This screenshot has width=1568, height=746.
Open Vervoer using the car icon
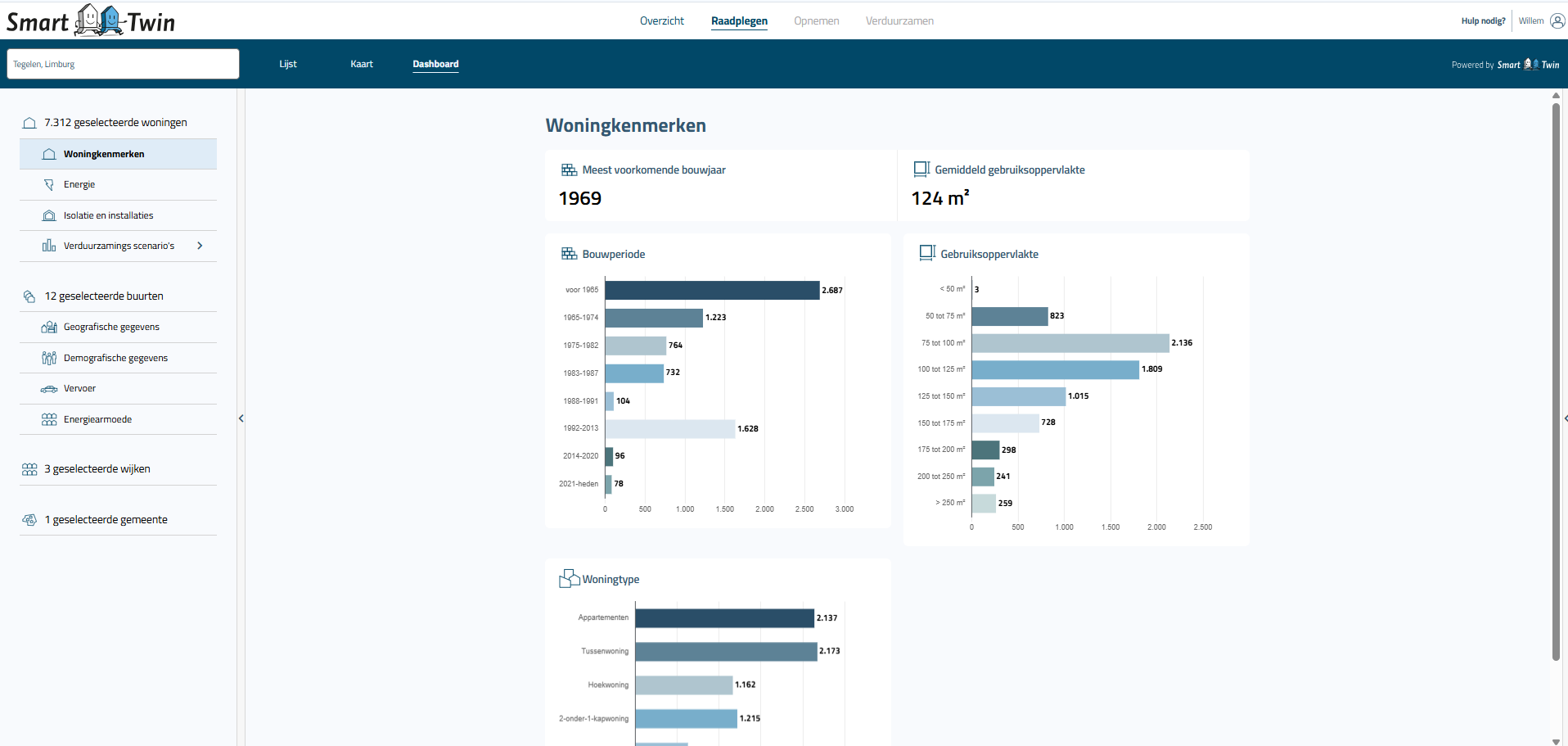[48, 387]
